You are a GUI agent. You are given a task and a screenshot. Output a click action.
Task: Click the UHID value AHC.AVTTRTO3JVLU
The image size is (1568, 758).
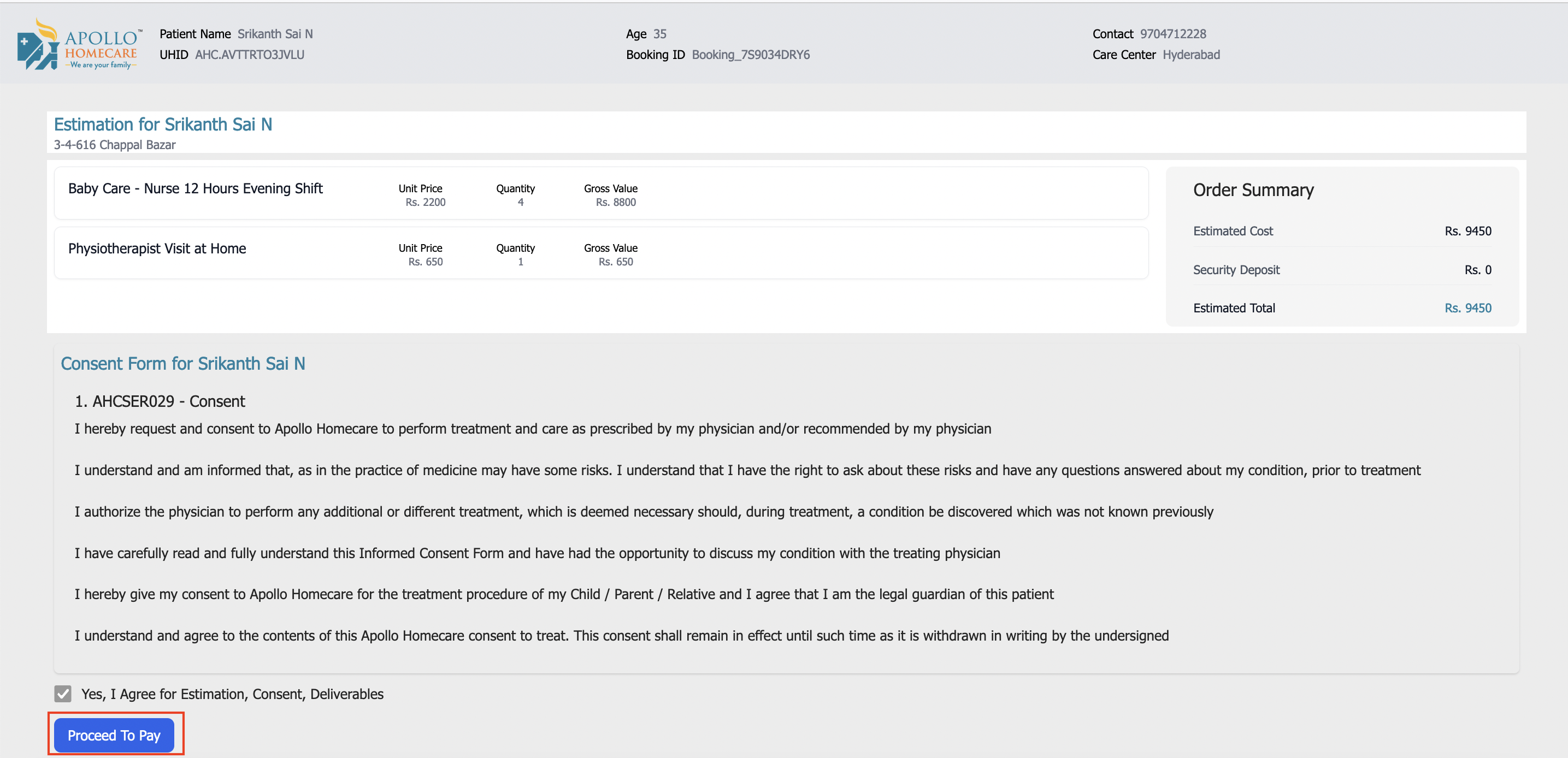pos(250,55)
